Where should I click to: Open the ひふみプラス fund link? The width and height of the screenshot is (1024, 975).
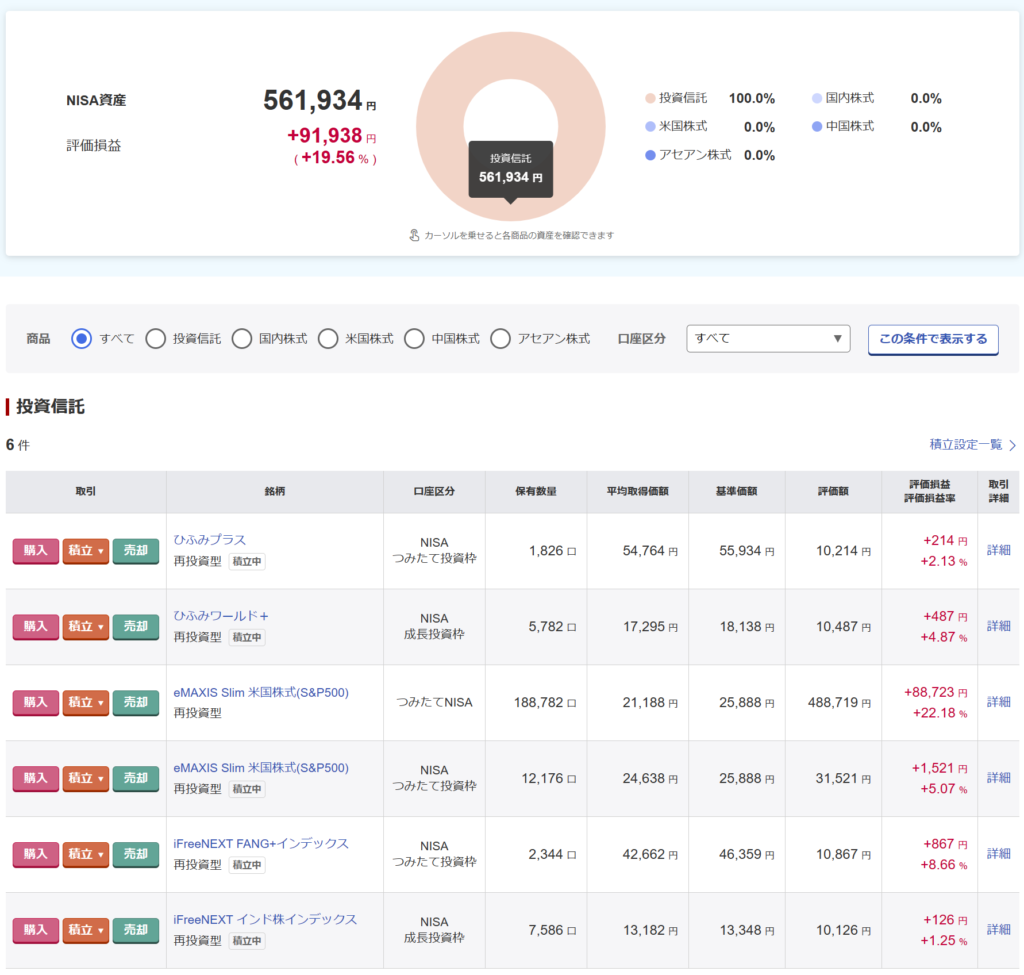tap(210, 540)
